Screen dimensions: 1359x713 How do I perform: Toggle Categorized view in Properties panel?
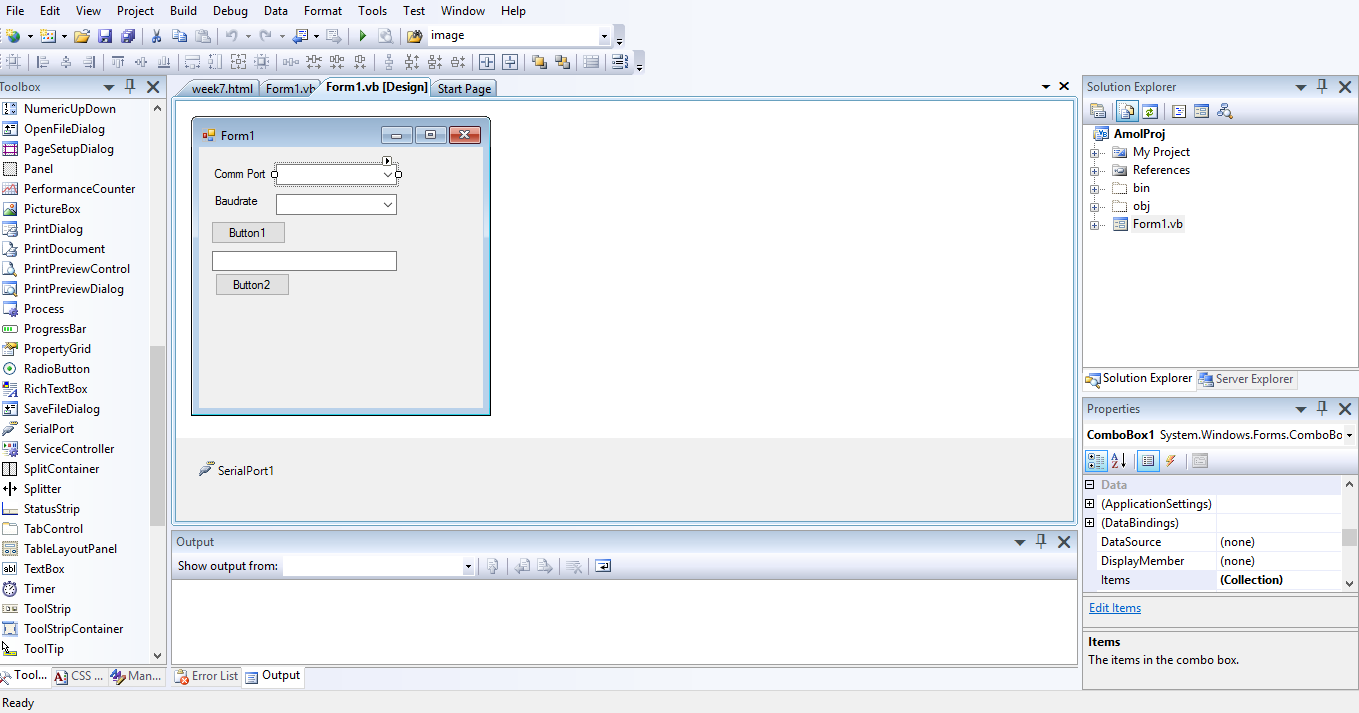(x=1096, y=461)
